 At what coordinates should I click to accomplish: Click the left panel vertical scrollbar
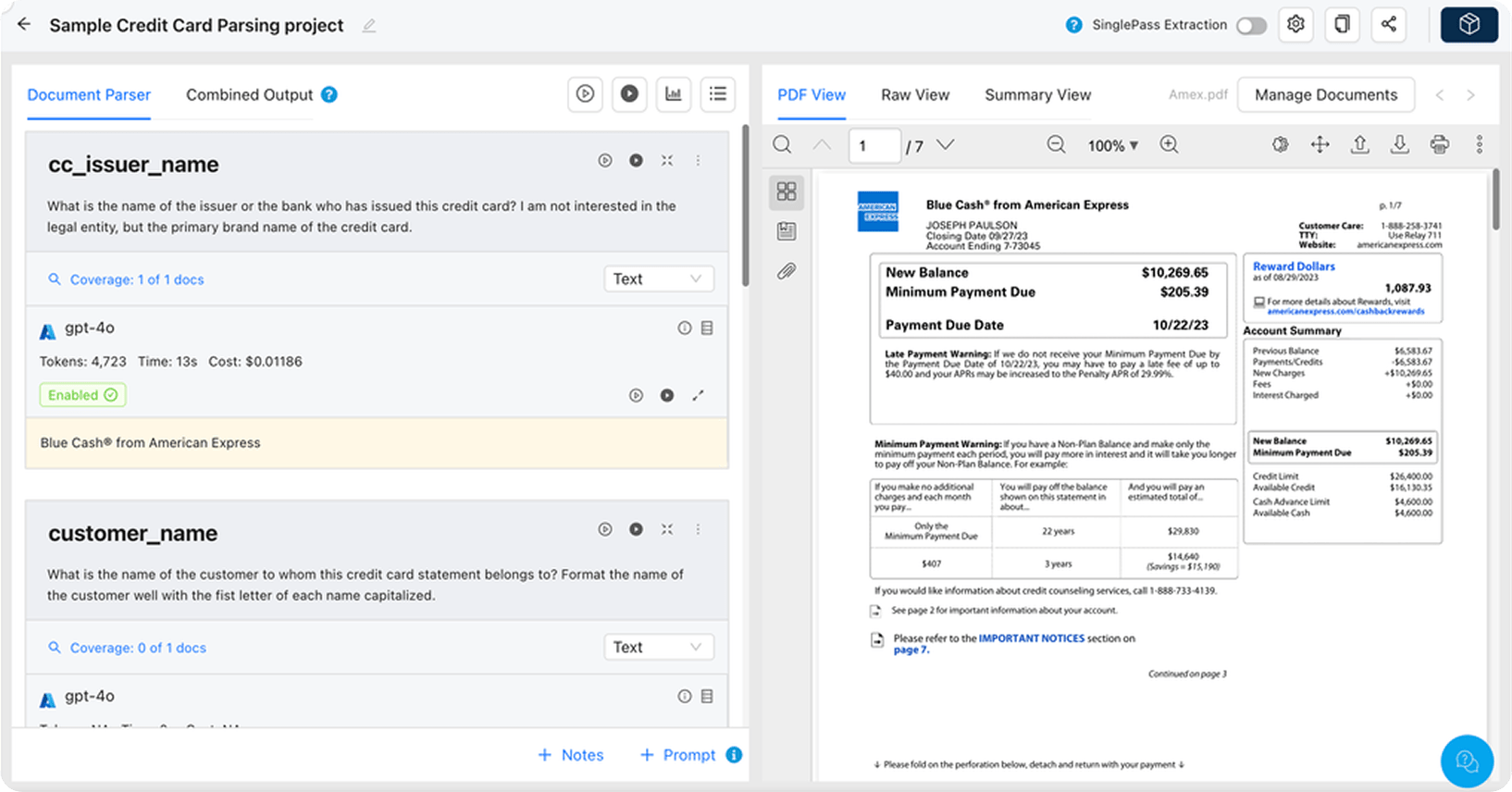(745, 208)
